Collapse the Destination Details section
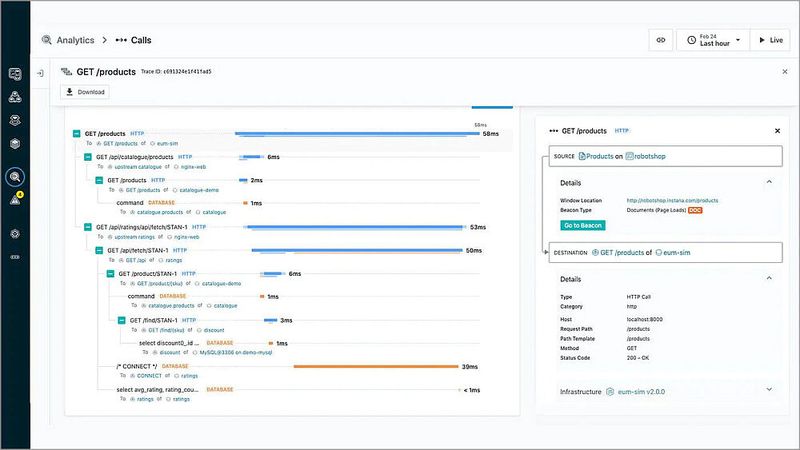The width and height of the screenshot is (800, 450). (x=769, y=279)
